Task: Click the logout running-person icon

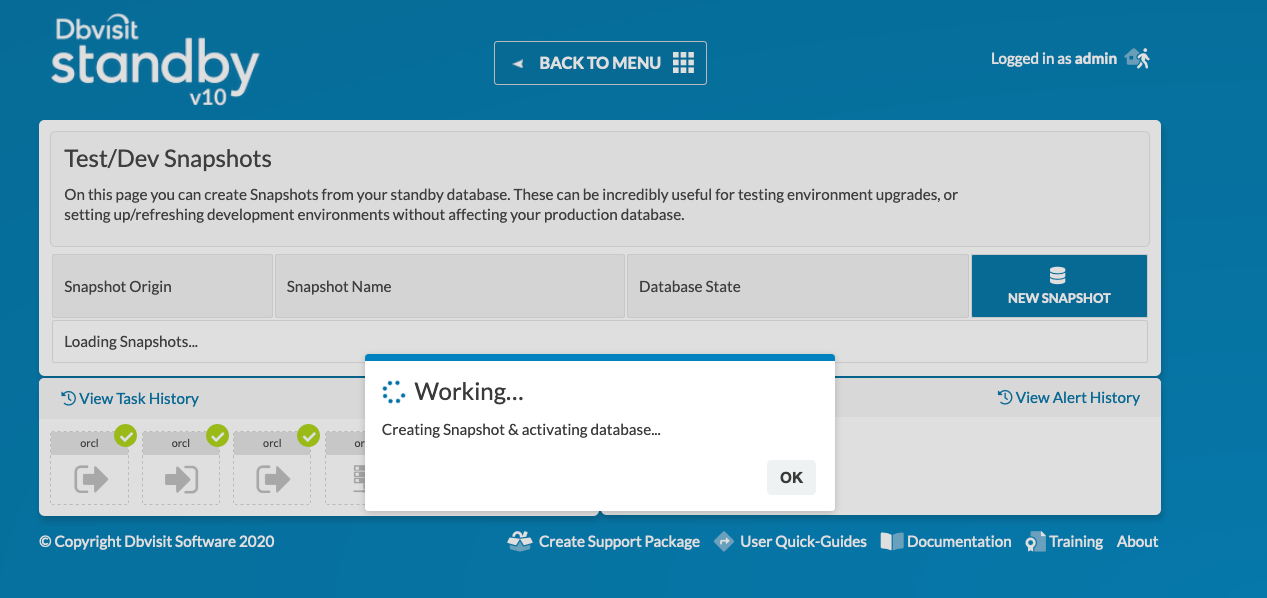Action: click(x=1138, y=58)
